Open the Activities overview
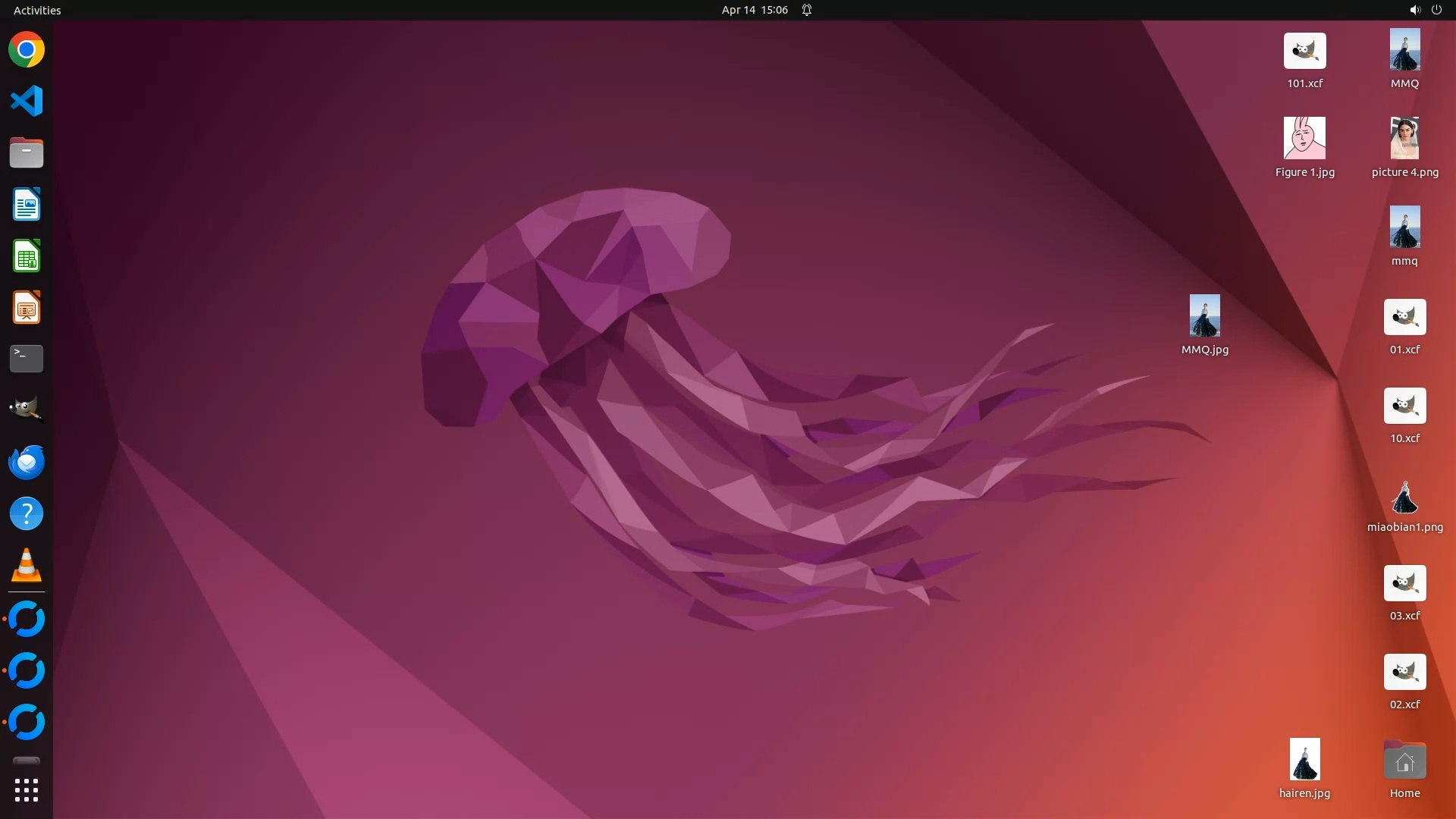Image resolution: width=1456 pixels, height=819 pixels. (x=37, y=10)
